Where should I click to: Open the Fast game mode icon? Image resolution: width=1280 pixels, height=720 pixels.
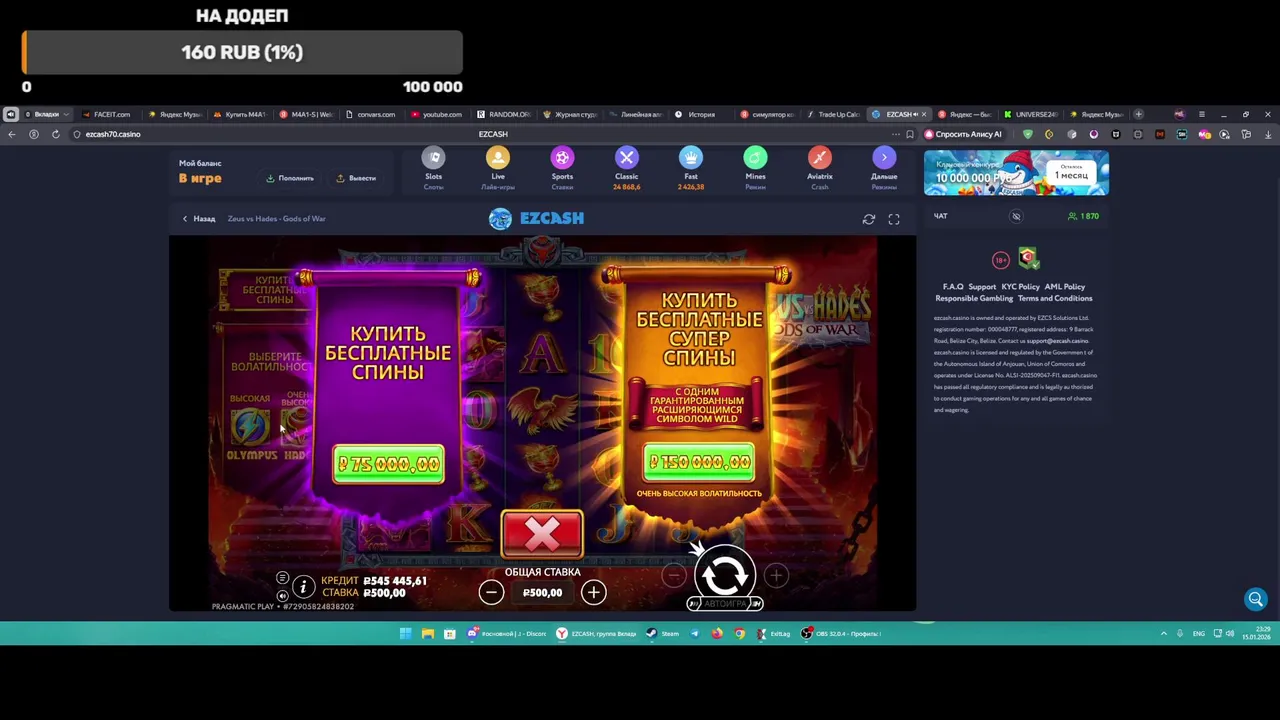pos(691,158)
